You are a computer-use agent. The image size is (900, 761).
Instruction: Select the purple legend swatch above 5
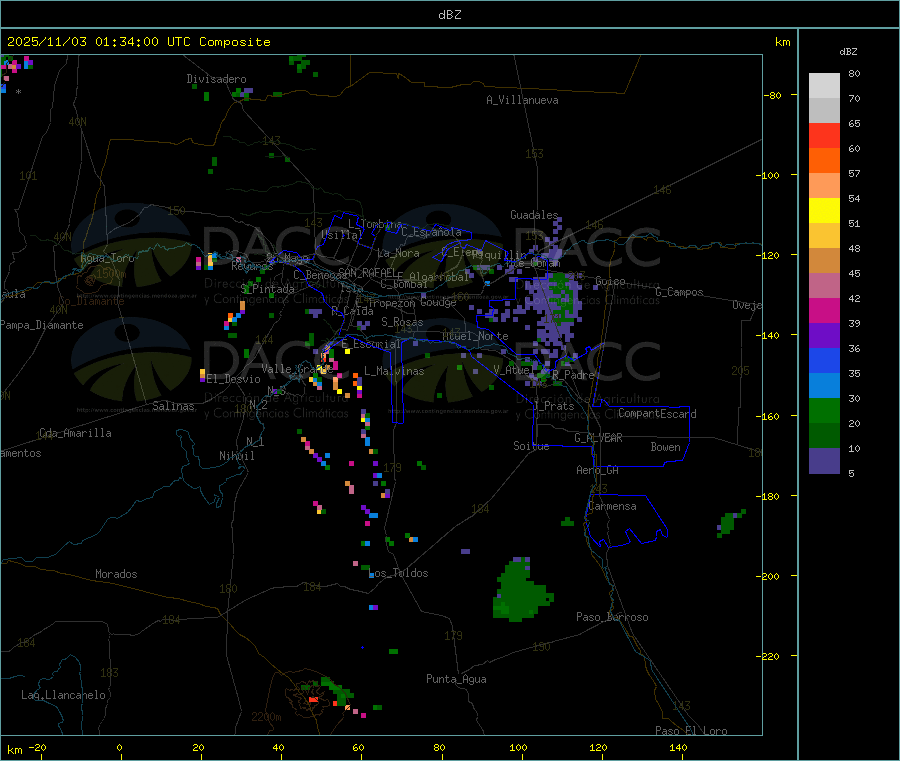tap(824, 461)
